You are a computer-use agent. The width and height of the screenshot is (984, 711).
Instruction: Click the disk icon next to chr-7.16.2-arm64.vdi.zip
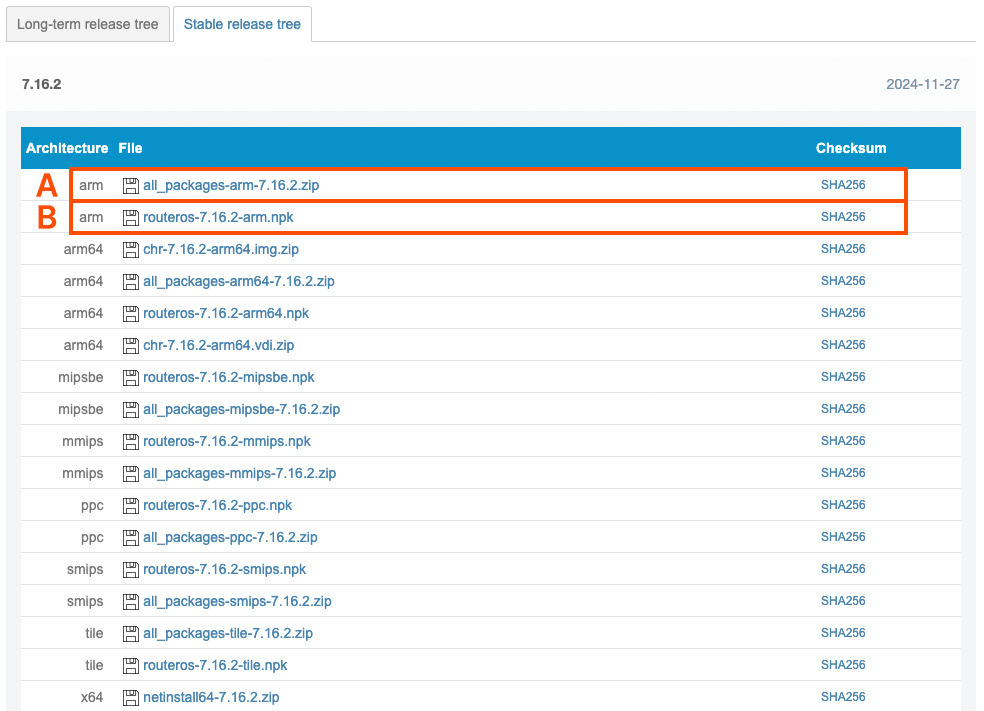131,346
